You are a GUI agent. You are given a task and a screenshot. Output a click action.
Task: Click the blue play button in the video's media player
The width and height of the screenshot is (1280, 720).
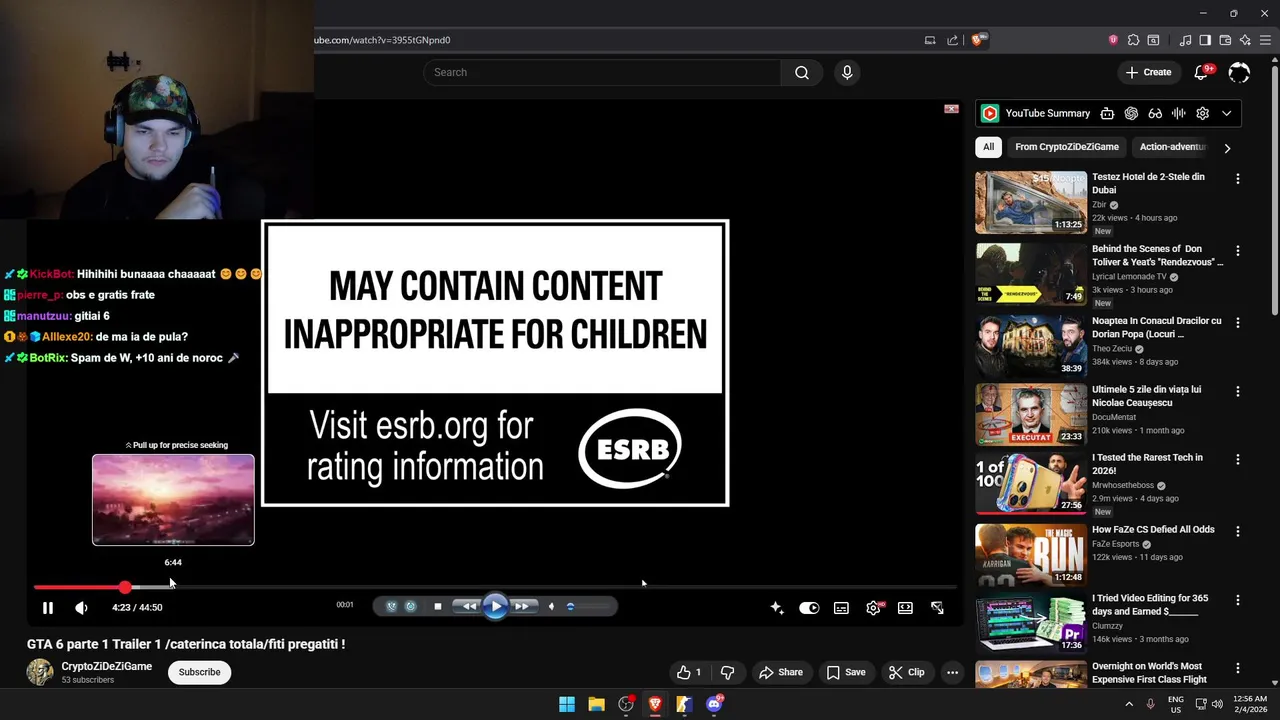click(495, 606)
